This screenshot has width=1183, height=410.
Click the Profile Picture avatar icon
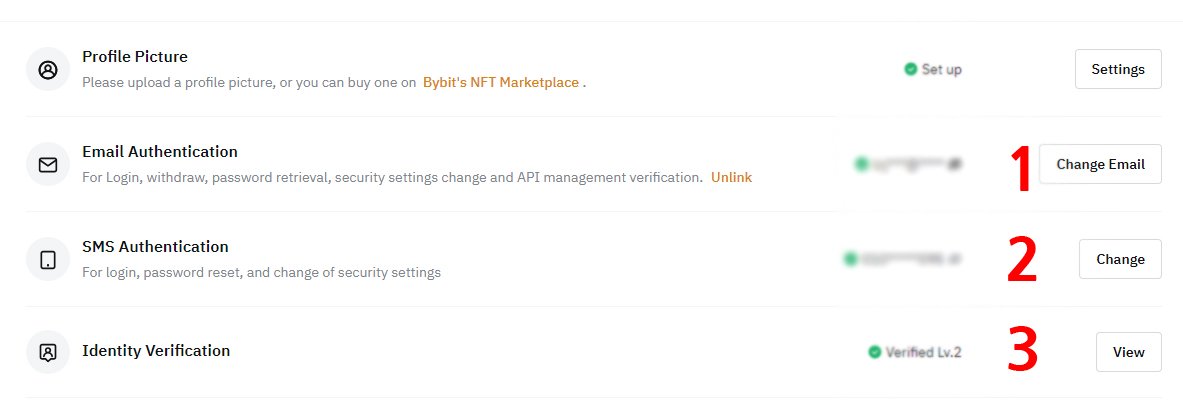pos(48,69)
